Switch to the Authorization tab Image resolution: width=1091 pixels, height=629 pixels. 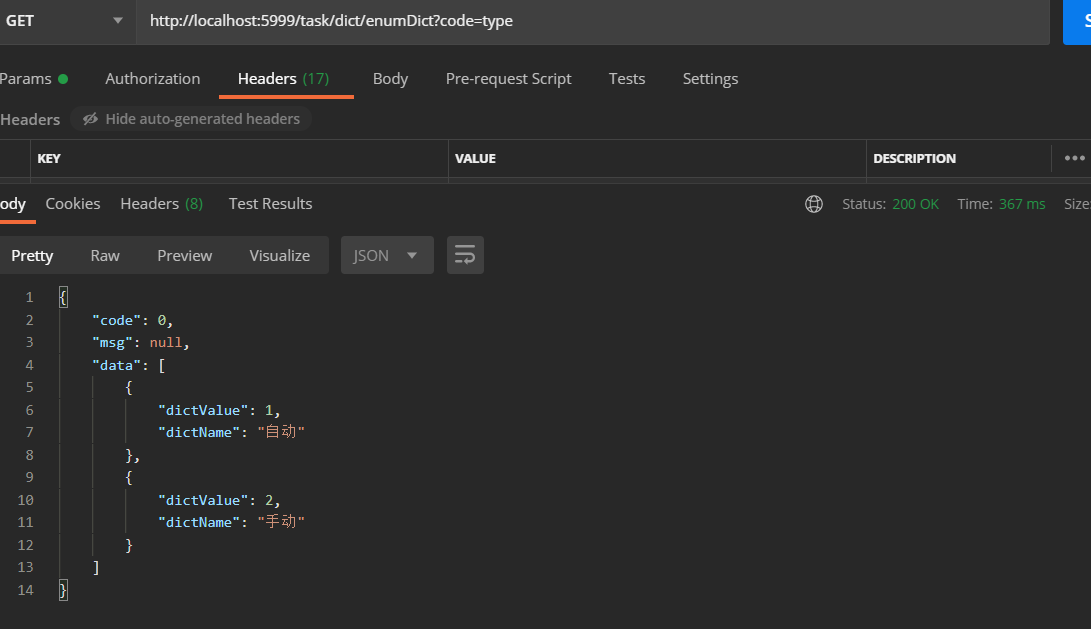pyautogui.click(x=152, y=79)
